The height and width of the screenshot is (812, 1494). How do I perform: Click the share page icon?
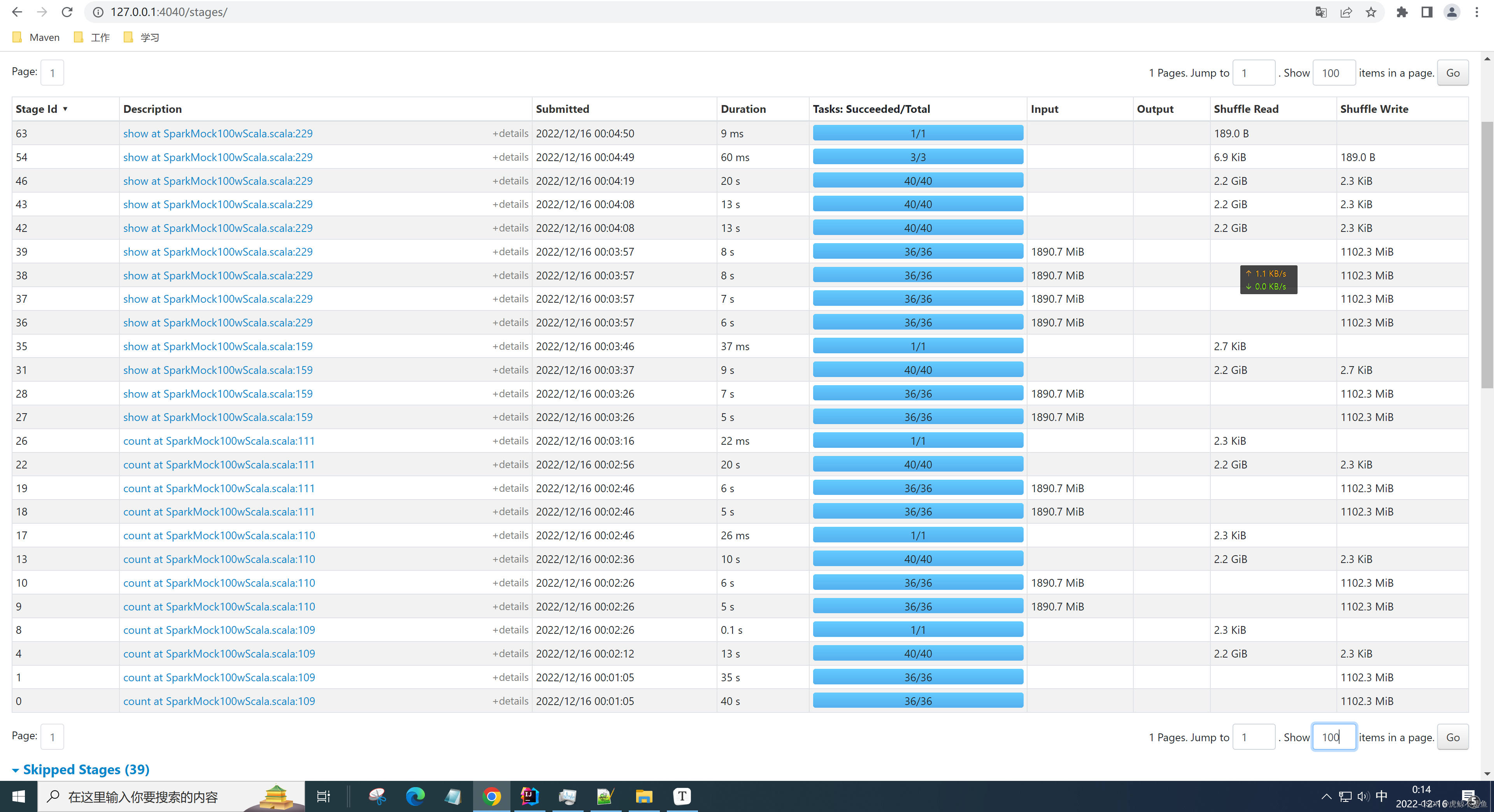tap(1345, 12)
